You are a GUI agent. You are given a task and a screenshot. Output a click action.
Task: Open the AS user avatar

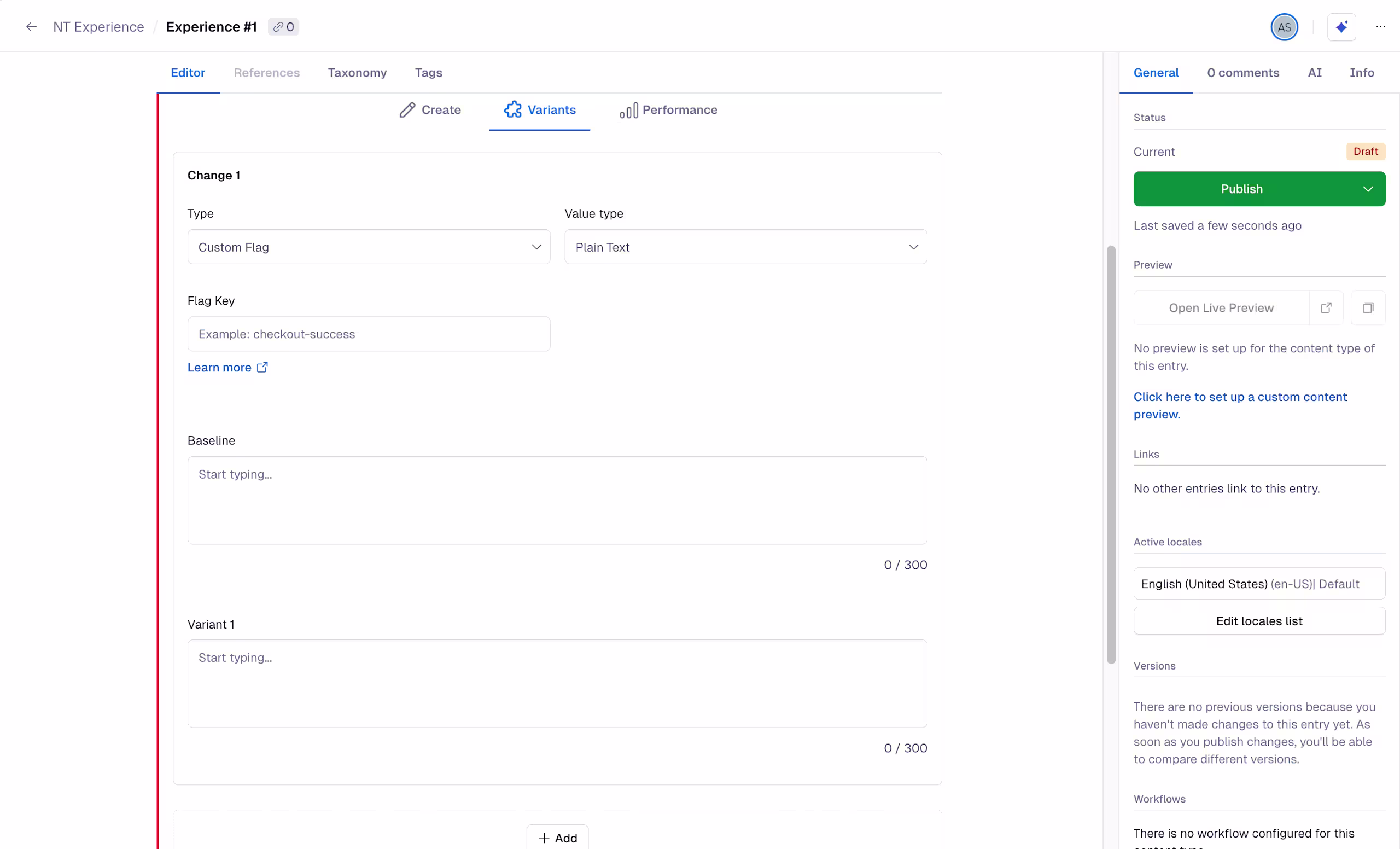[x=1284, y=27]
